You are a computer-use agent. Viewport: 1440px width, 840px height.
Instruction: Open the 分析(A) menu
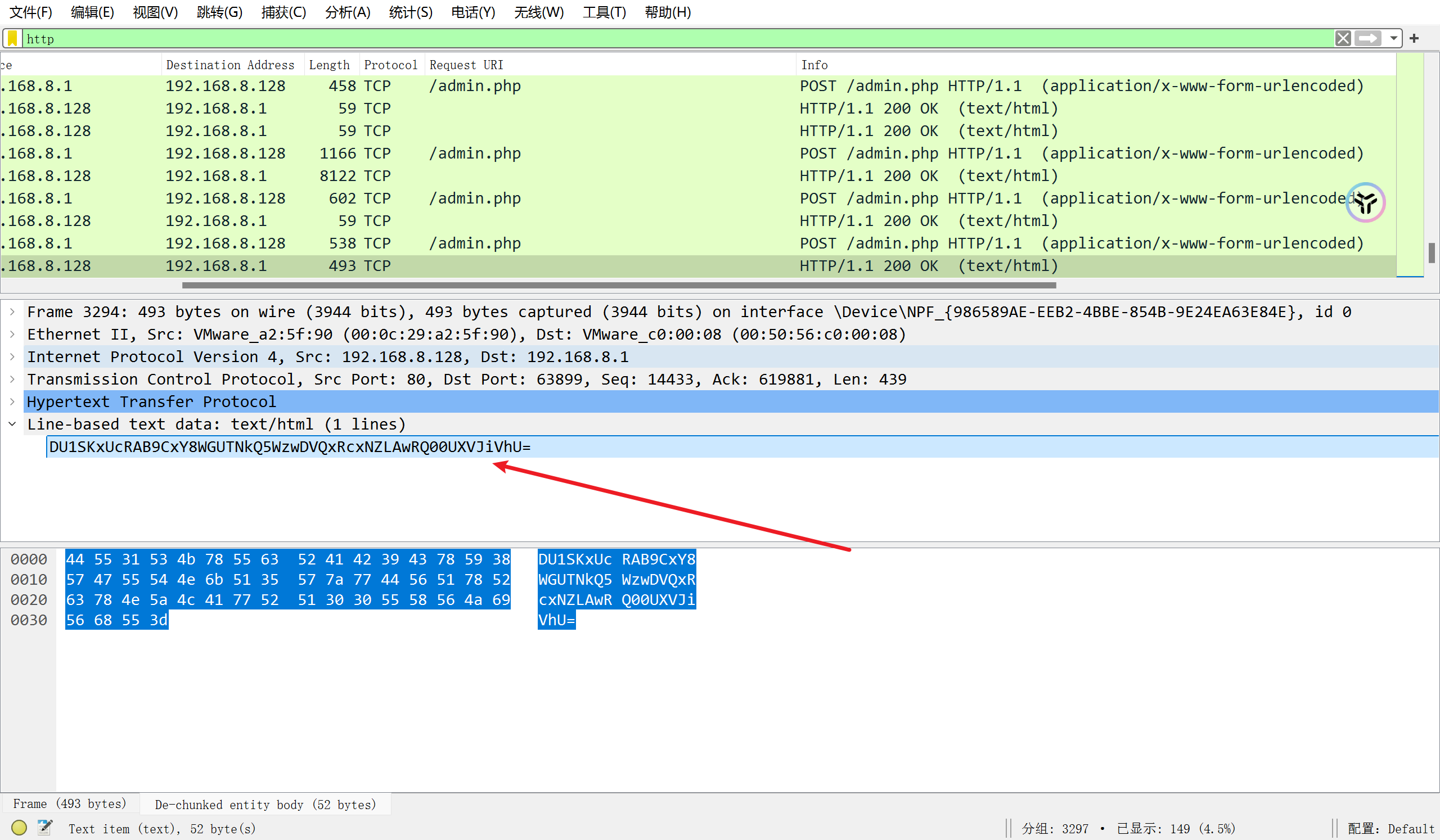pyautogui.click(x=348, y=12)
